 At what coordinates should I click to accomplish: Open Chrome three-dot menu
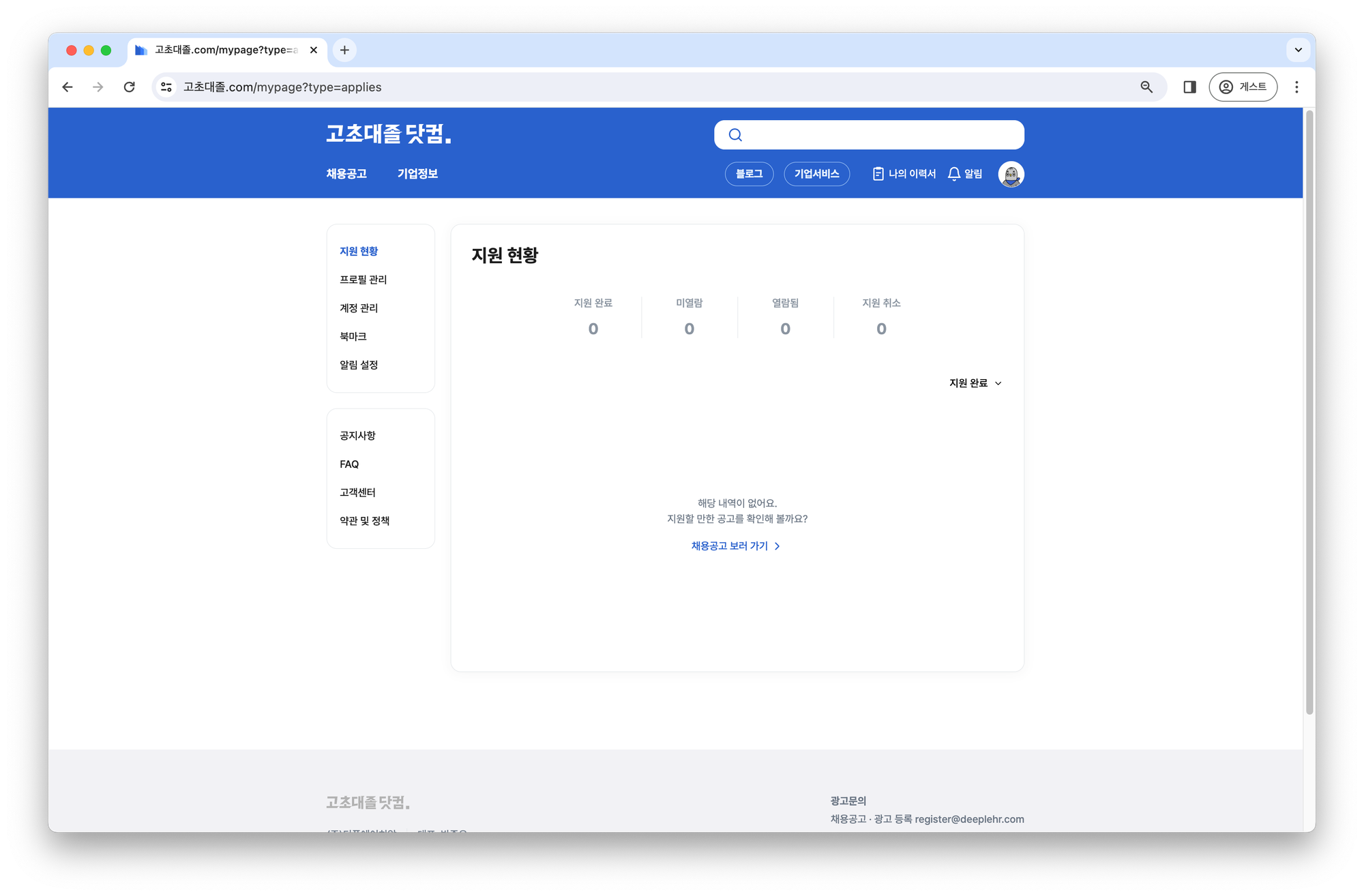coord(1296,87)
